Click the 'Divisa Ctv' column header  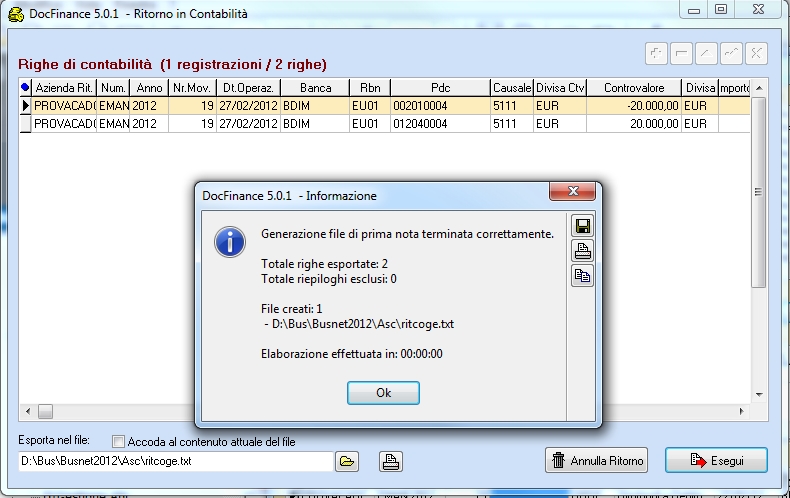[560, 88]
